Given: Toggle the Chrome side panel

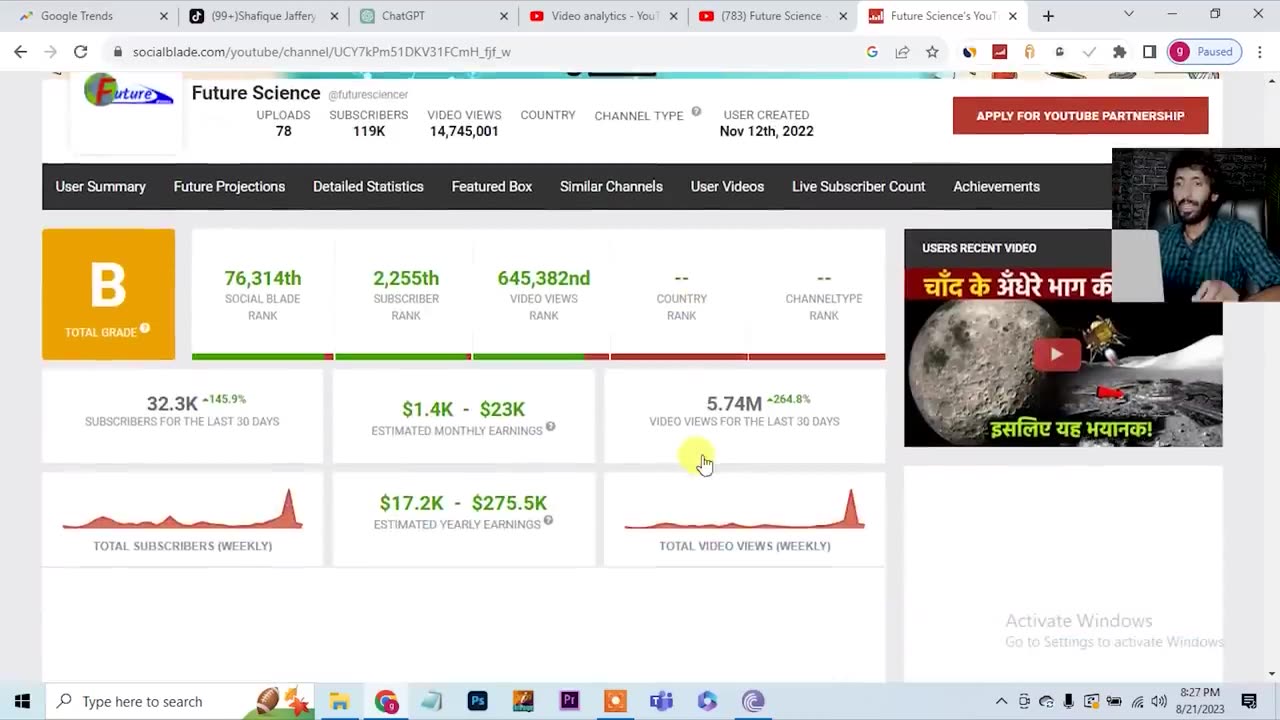Looking at the screenshot, I should coord(1150,52).
